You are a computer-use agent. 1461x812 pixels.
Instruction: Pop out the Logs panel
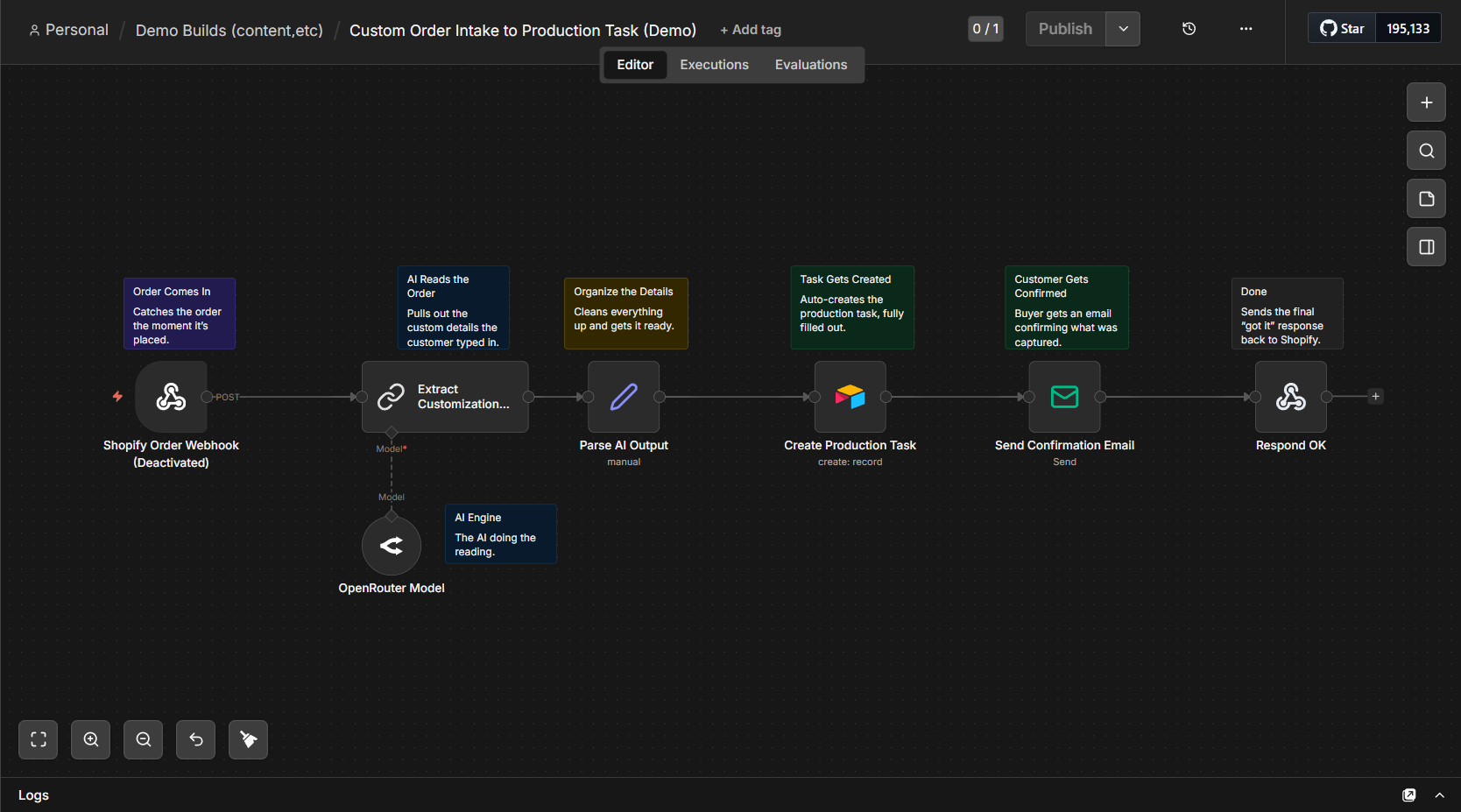click(x=1408, y=795)
